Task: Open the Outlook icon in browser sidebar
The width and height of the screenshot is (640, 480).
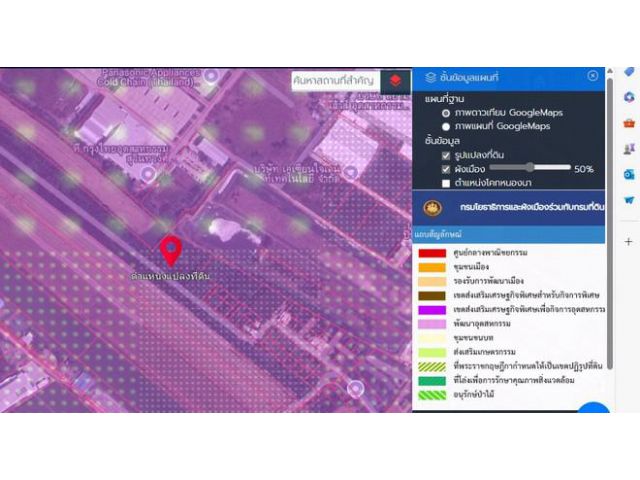Action: click(x=629, y=174)
